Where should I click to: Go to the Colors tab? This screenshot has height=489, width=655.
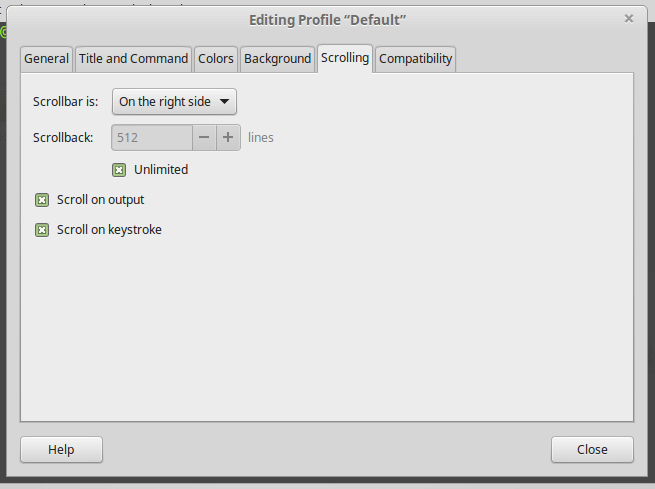point(216,59)
